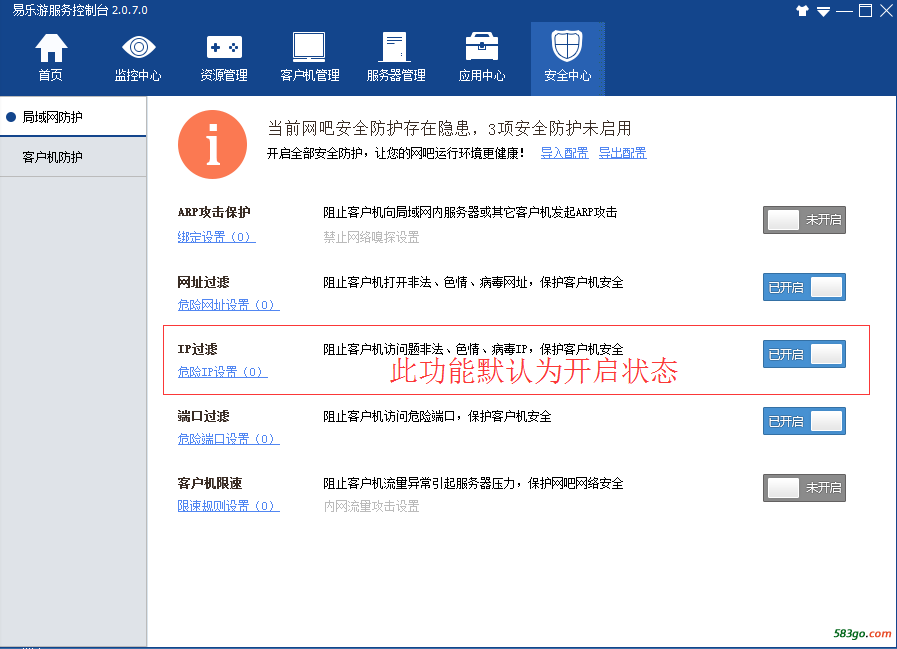Open the title bar dropdown triangle menu
This screenshot has height=649, width=897.
pyautogui.click(x=823, y=11)
